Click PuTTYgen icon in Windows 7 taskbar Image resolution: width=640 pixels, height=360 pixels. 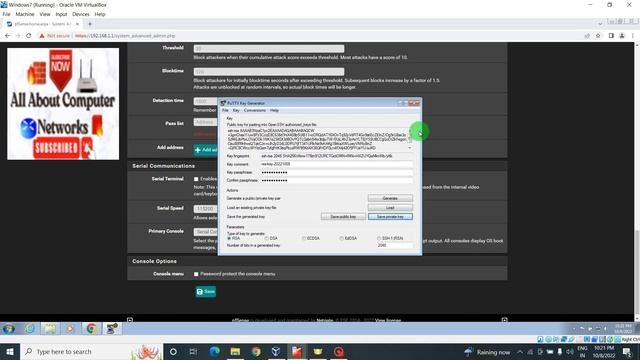[x=112, y=329]
